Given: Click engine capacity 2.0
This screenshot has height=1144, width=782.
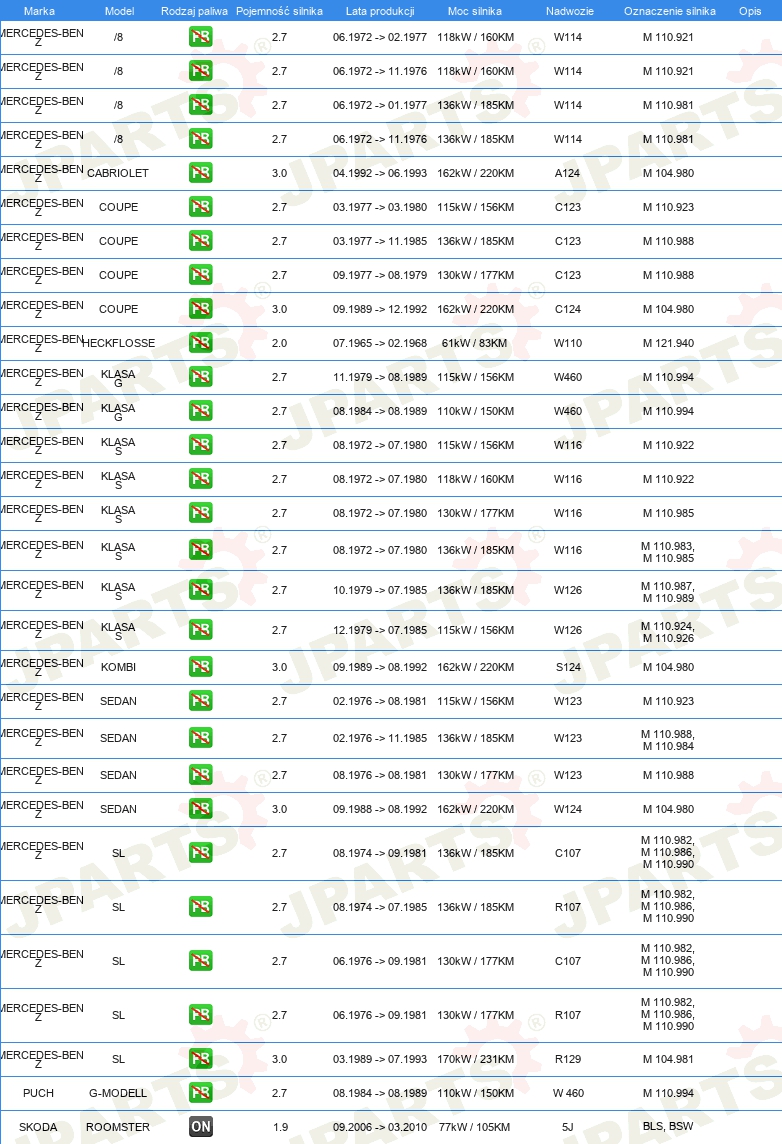Looking at the screenshot, I should coord(279,343).
